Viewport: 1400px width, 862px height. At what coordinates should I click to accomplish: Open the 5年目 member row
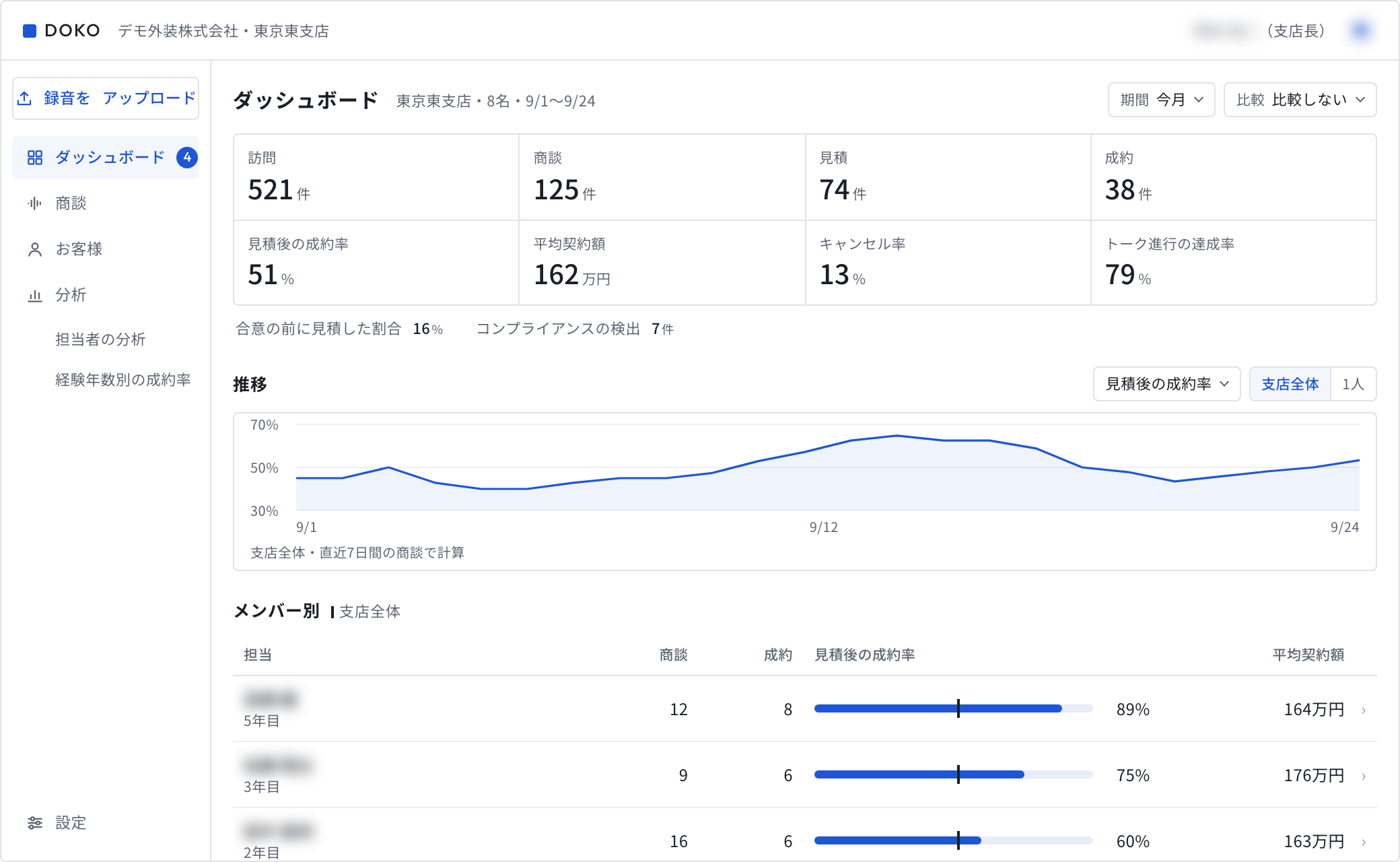pos(805,709)
